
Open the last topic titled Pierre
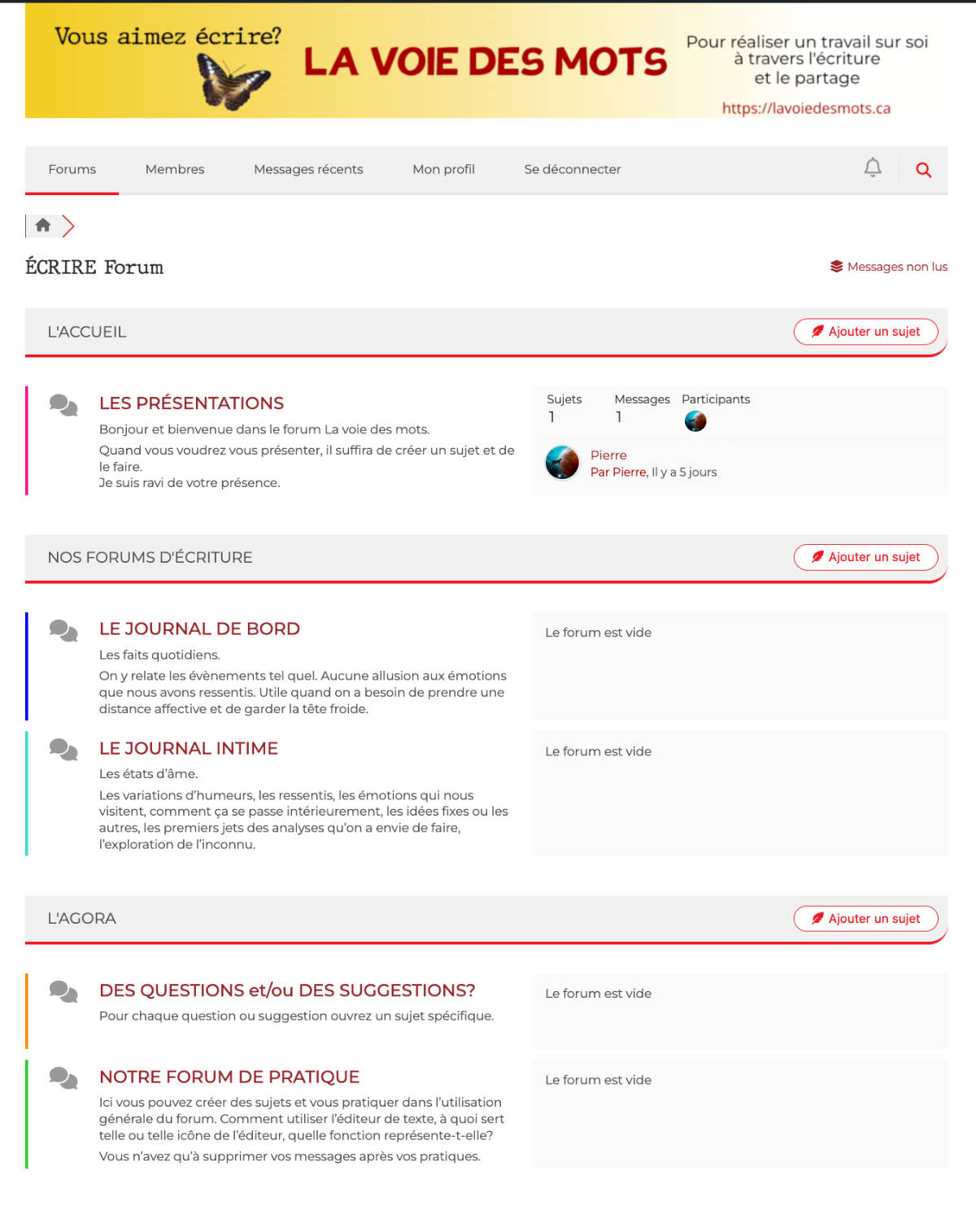(x=608, y=455)
